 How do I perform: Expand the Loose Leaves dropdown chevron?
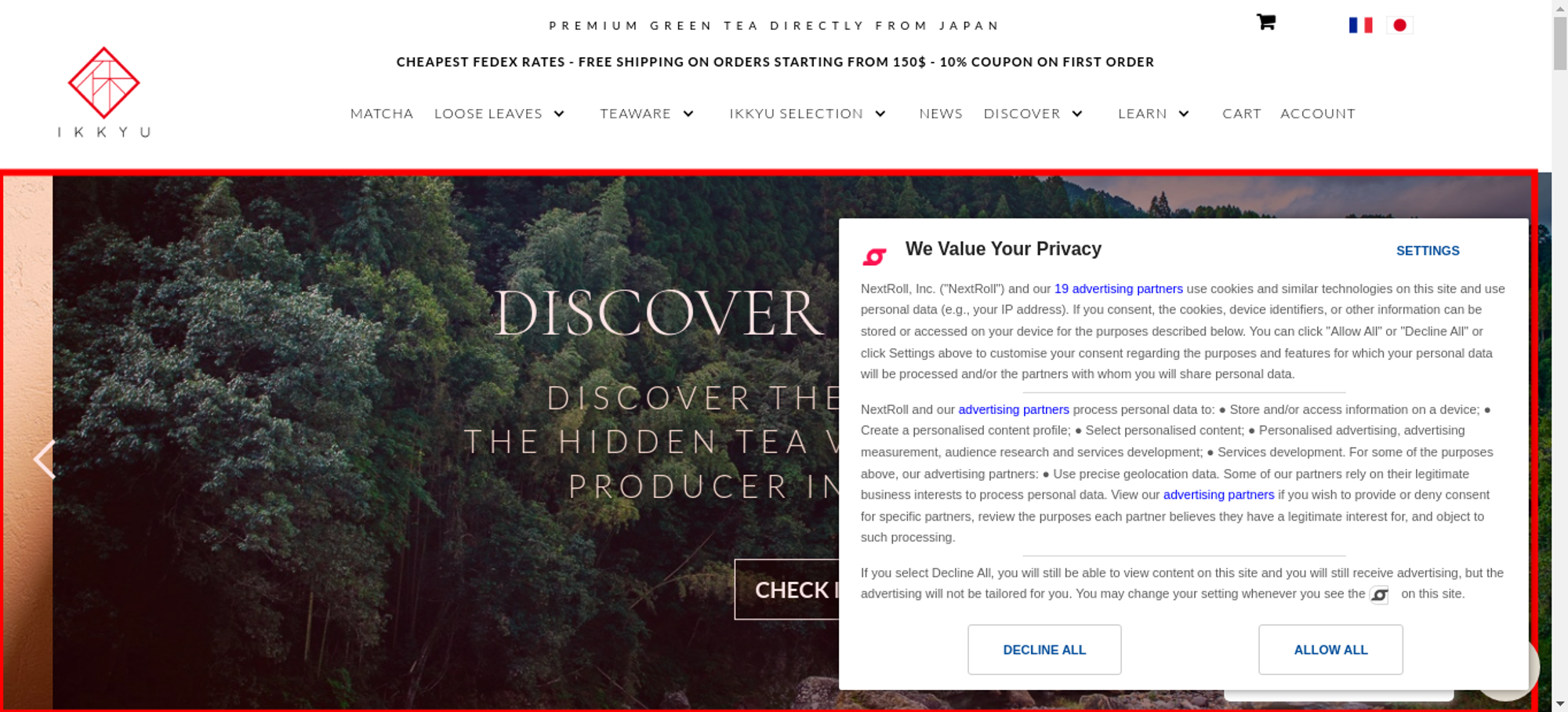point(559,114)
